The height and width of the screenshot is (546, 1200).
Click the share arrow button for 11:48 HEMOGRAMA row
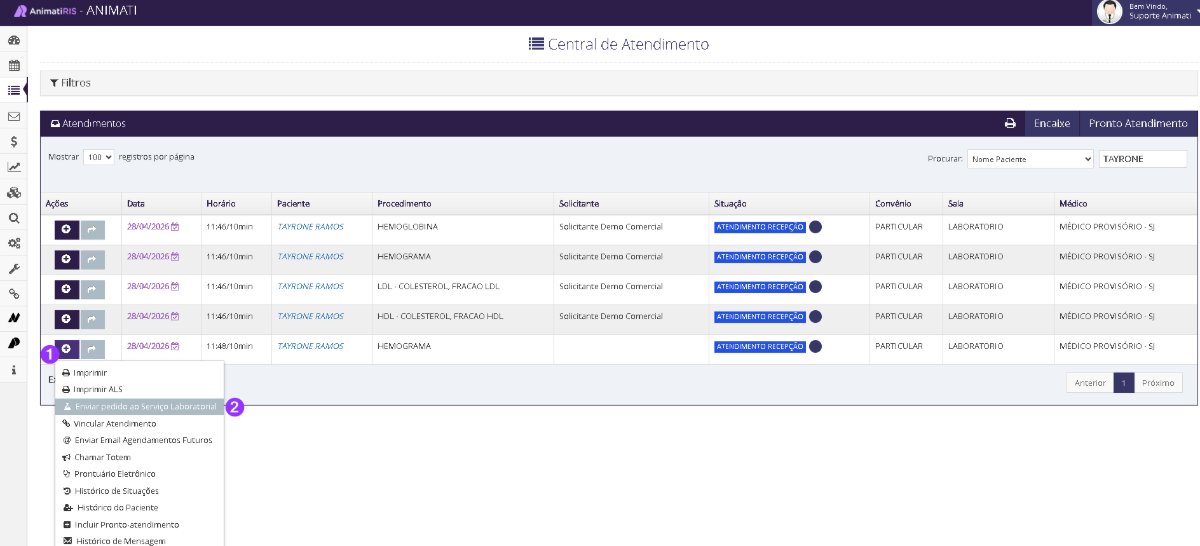point(91,348)
